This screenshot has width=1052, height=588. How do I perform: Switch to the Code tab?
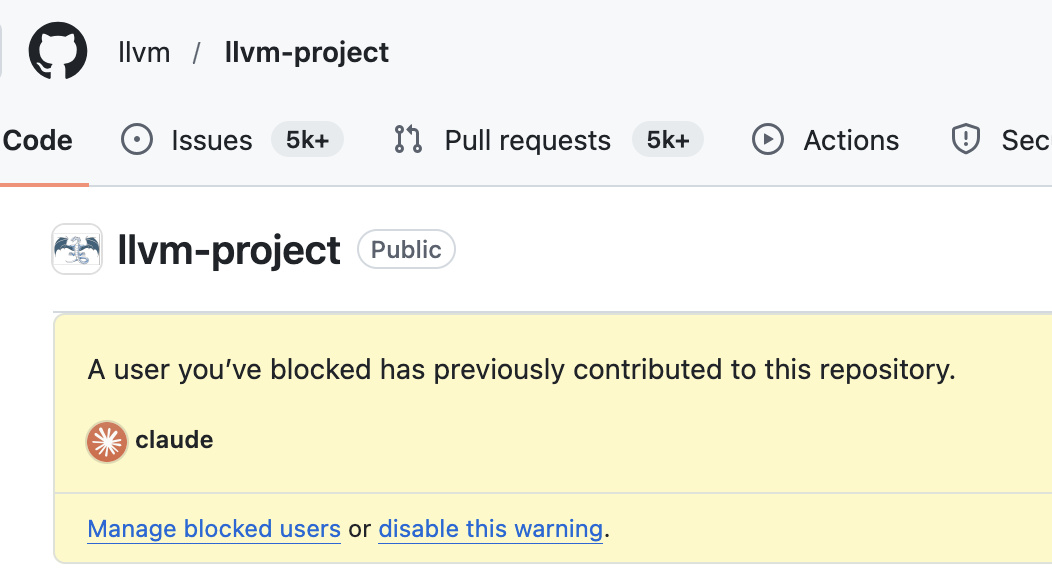36,140
